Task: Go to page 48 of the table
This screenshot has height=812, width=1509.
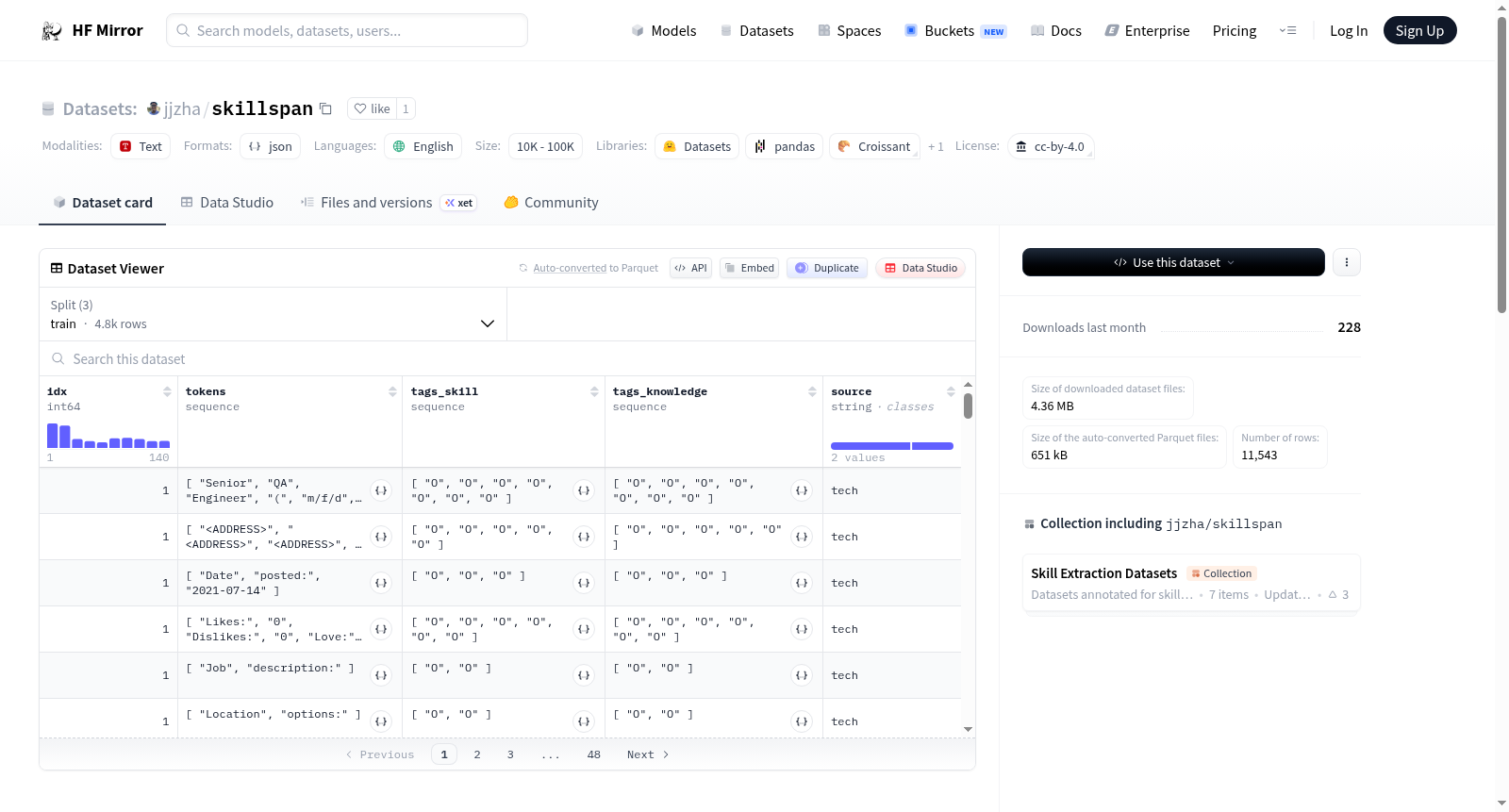Action: (594, 754)
